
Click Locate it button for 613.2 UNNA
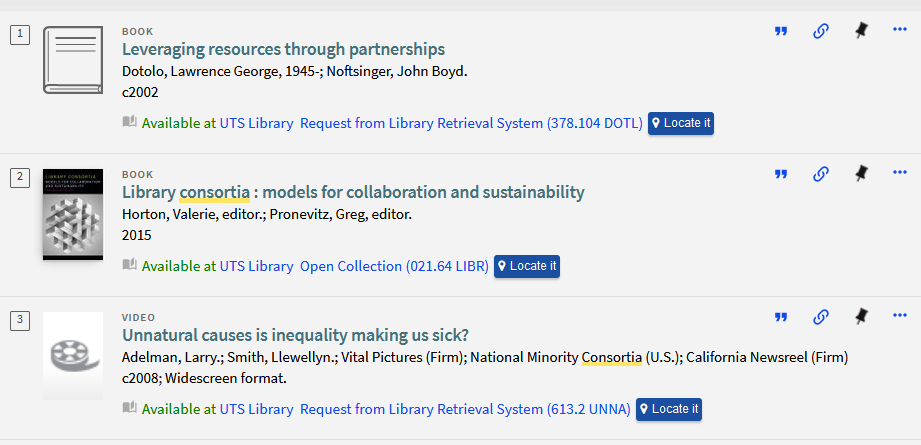click(x=668, y=409)
